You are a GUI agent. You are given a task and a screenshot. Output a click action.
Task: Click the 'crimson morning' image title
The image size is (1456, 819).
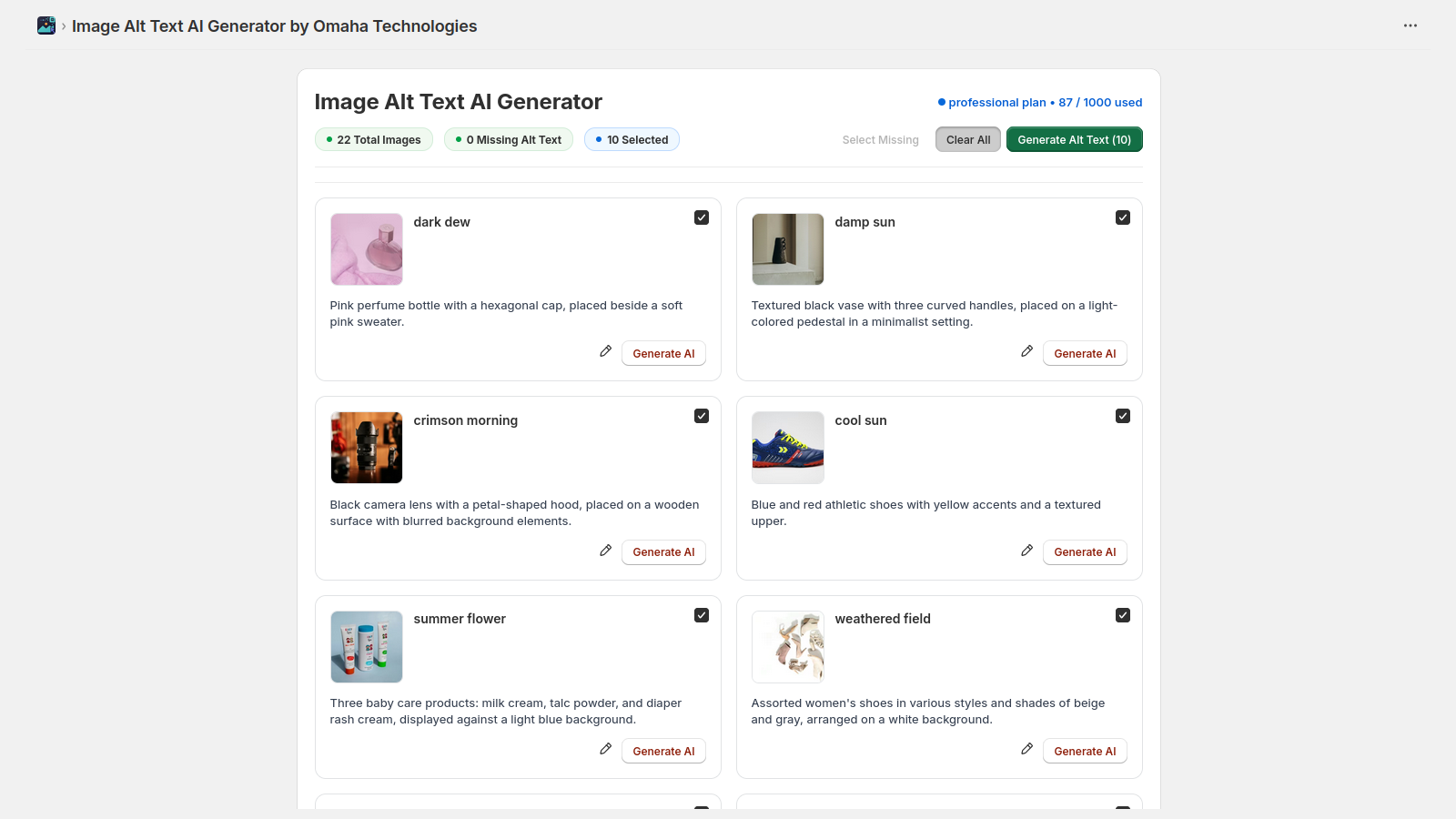pyautogui.click(x=465, y=420)
